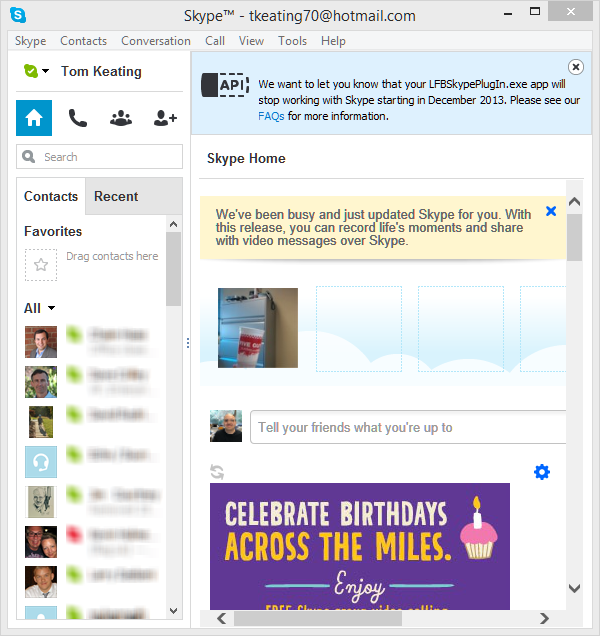Open the Tools menu

point(292,41)
